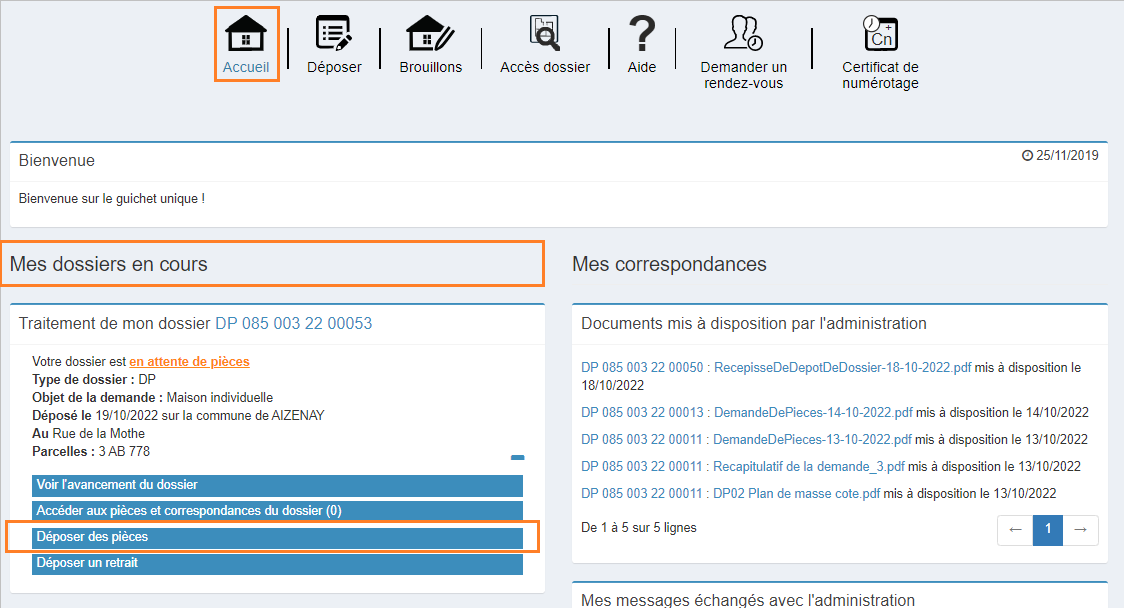Viewport: 1124px width, 608px height.
Task: Click the 'en attente de pièces' status link
Action: click(x=189, y=361)
